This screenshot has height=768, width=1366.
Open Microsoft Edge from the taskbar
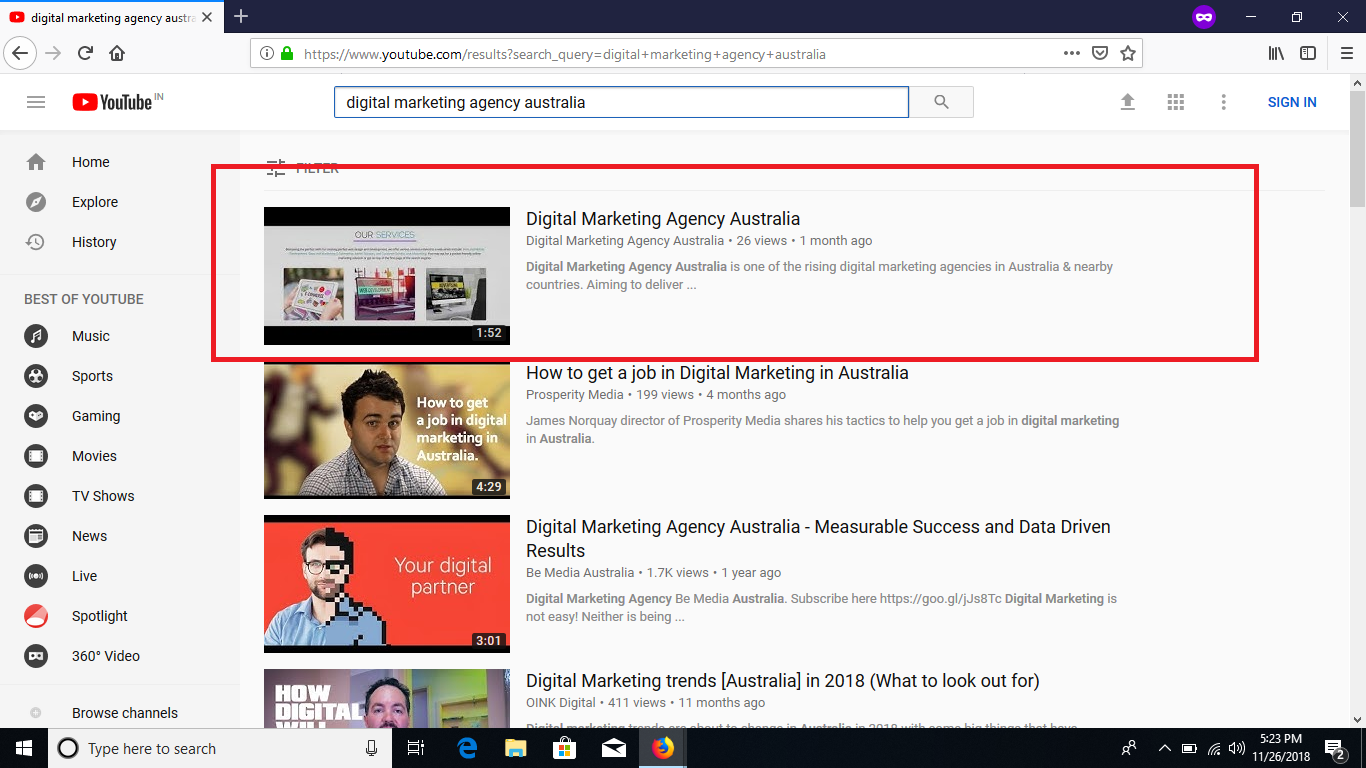(x=467, y=748)
